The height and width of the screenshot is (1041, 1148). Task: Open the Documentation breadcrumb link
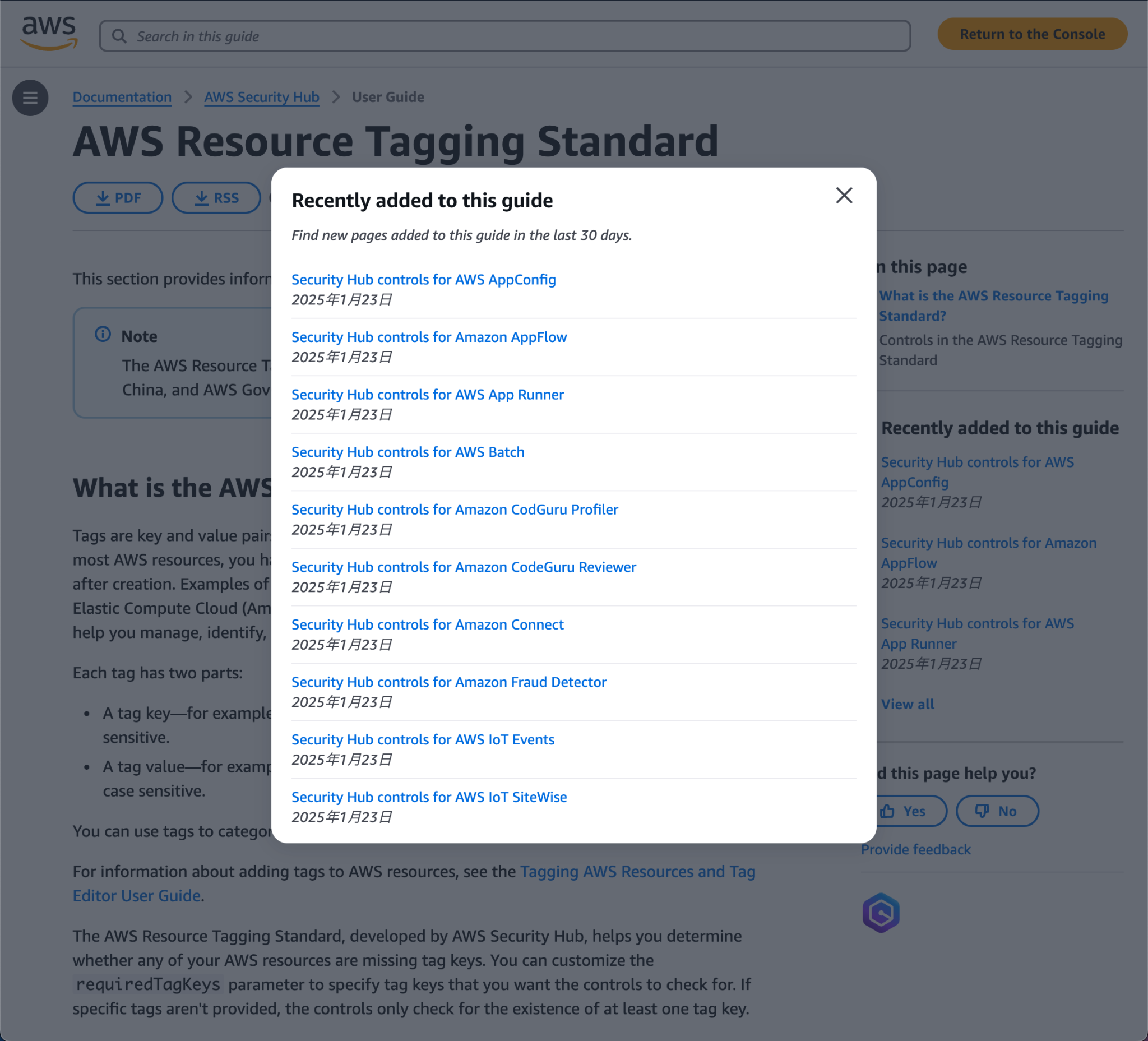coord(122,97)
